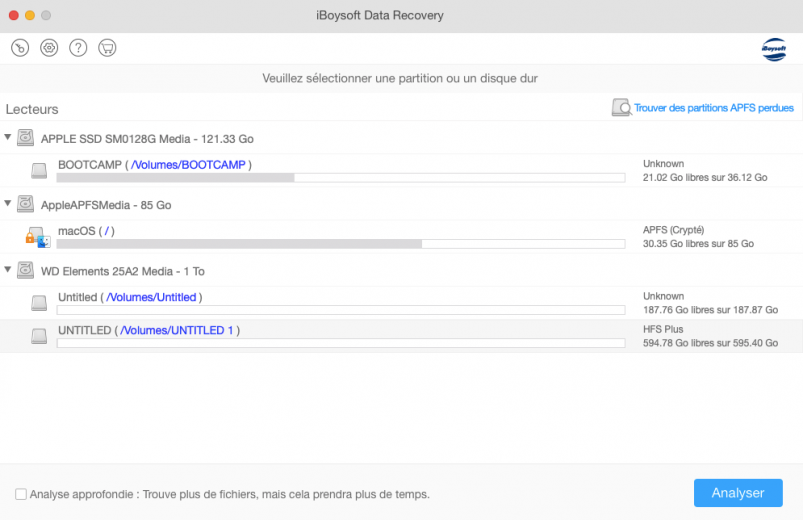This screenshot has width=803, height=520.
Task: Click the UNTITLED HFS Plus drive icon
Action: [x=39, y=336]
